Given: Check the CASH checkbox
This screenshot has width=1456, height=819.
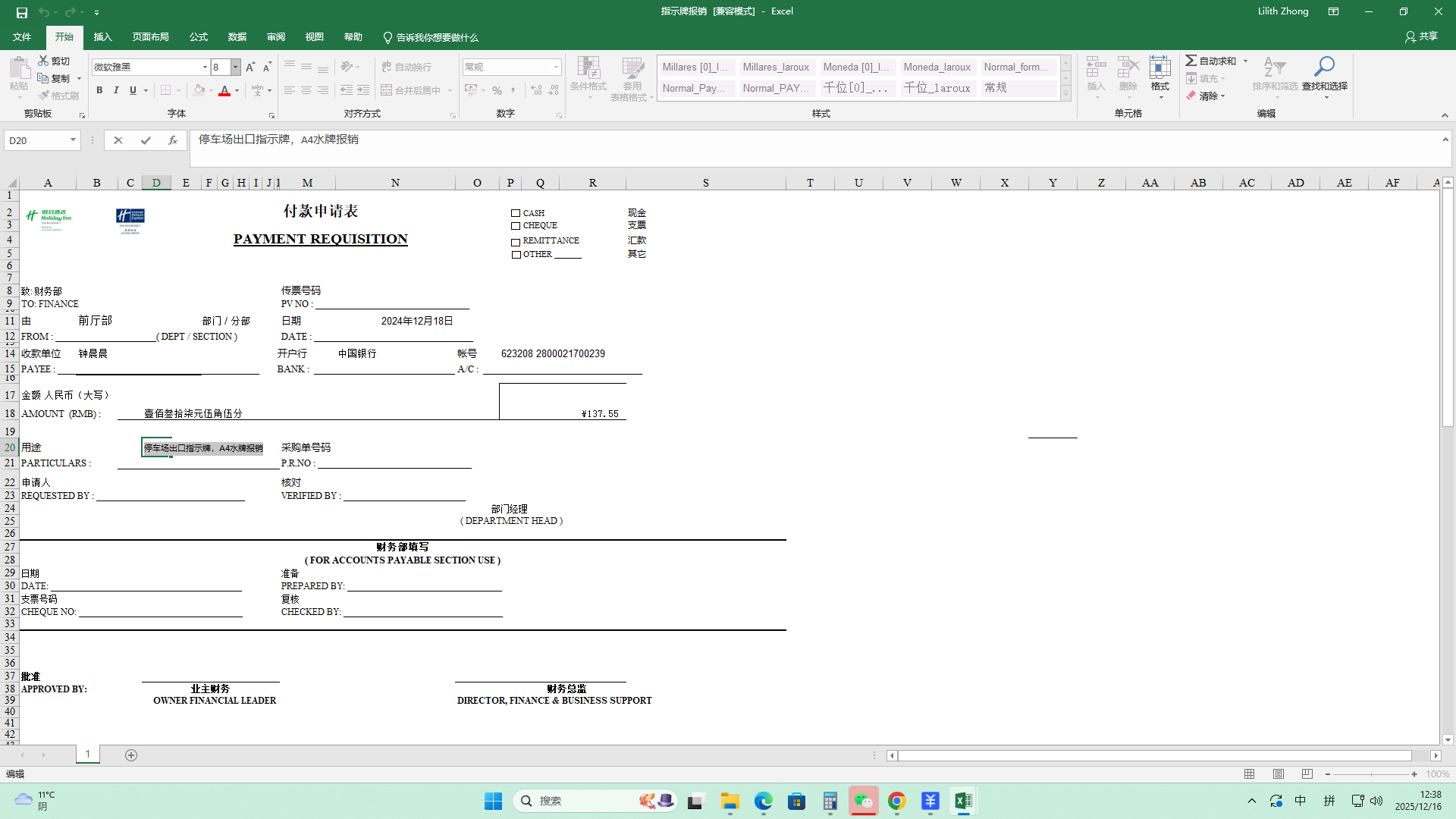Looking at the screenshot, I should (516, 214).
